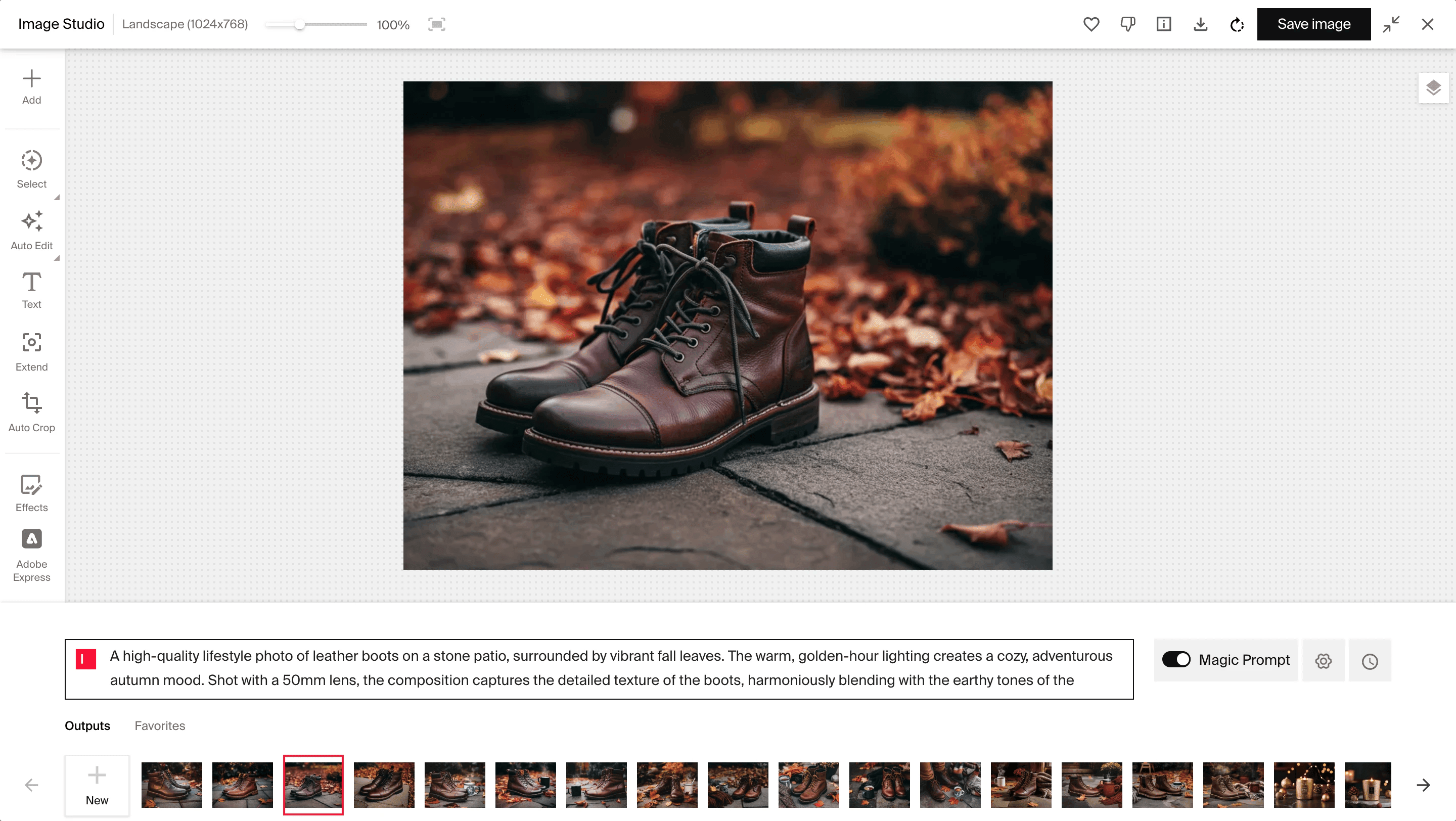Click the Image Studio title
1456x821 pixels.
61,24
